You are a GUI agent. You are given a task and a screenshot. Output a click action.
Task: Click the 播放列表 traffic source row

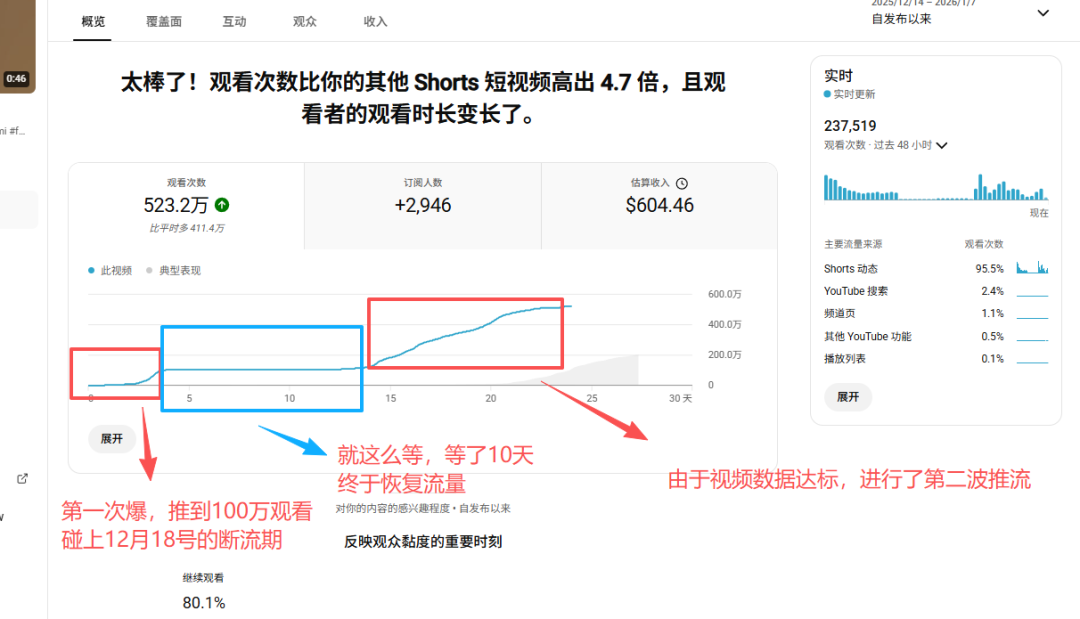point(936,359)
